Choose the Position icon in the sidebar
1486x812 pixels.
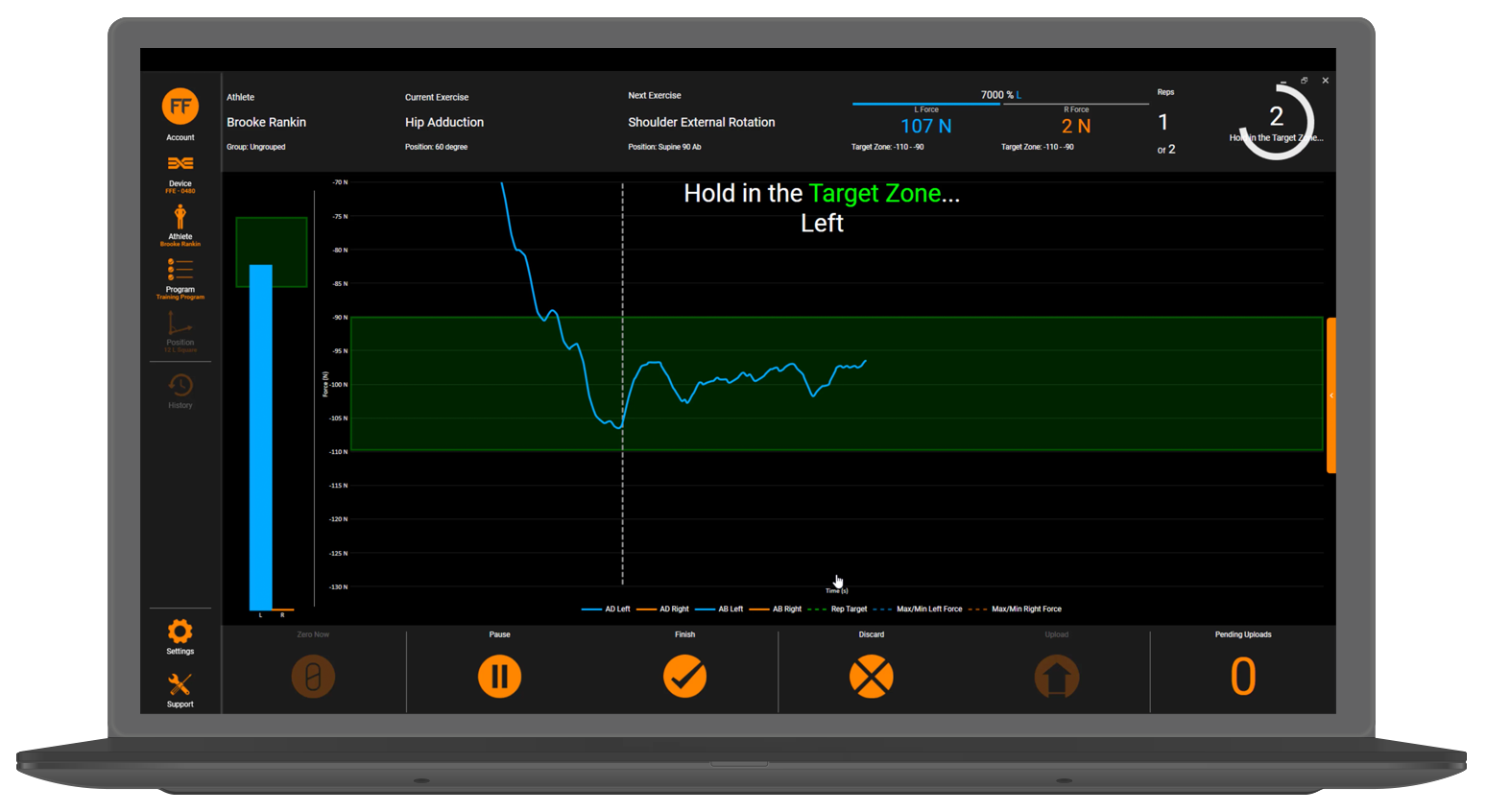pyautogui.click(x=180, y=323)
